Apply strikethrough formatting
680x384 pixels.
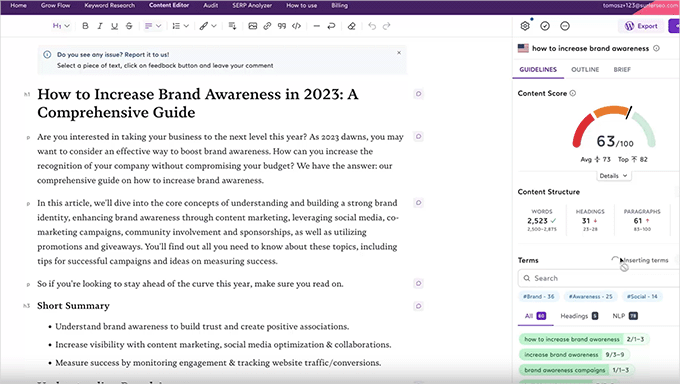pyautogui.click(x=129, y=26)
